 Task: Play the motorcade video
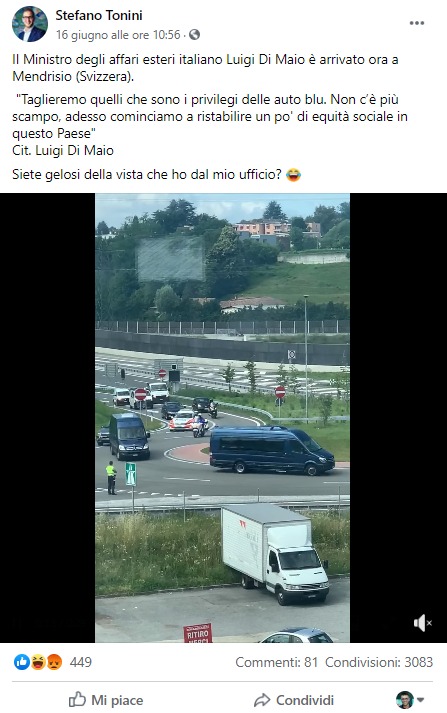[222, 417]
